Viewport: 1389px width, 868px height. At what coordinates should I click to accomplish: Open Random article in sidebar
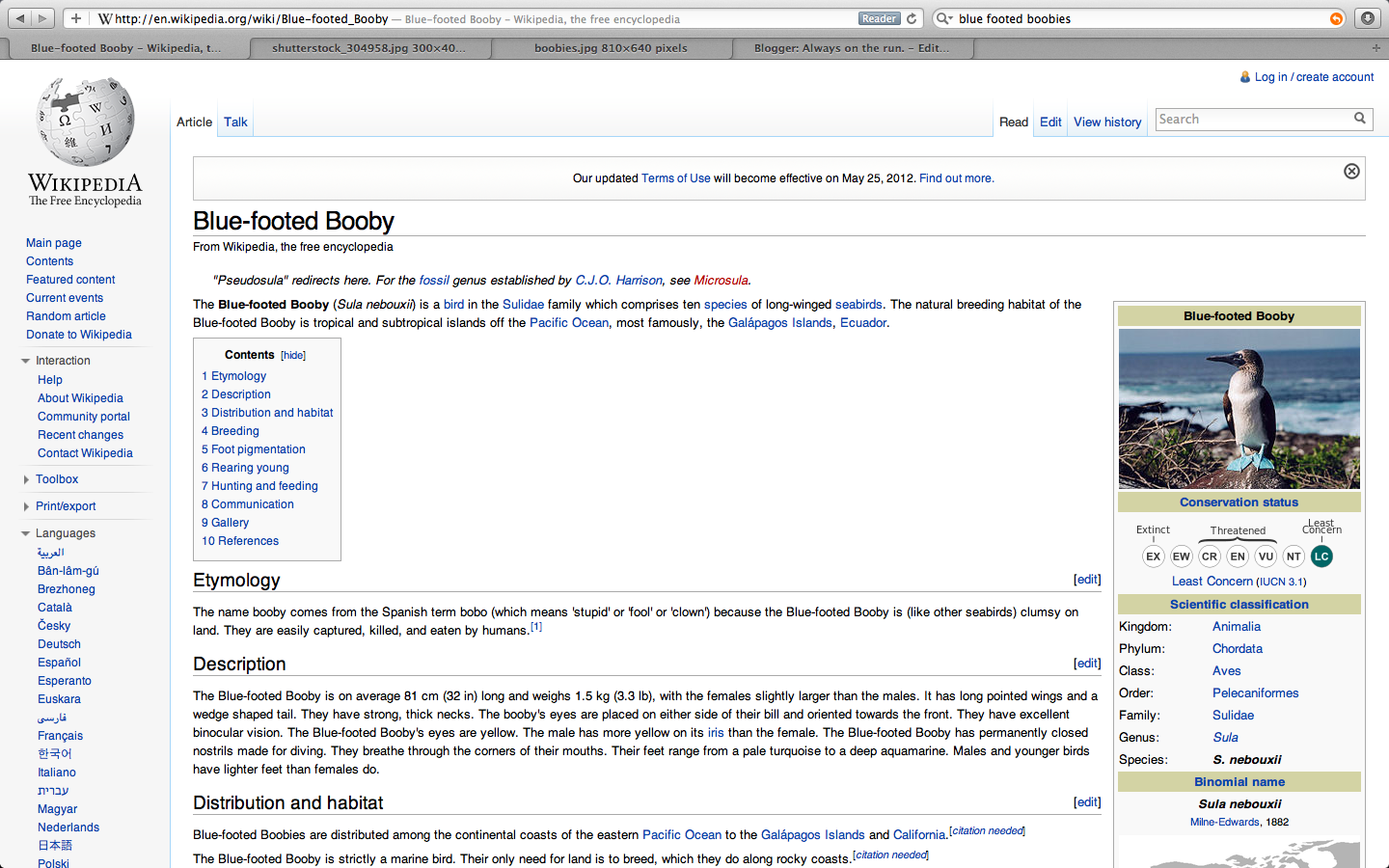(x=66, y=316)
